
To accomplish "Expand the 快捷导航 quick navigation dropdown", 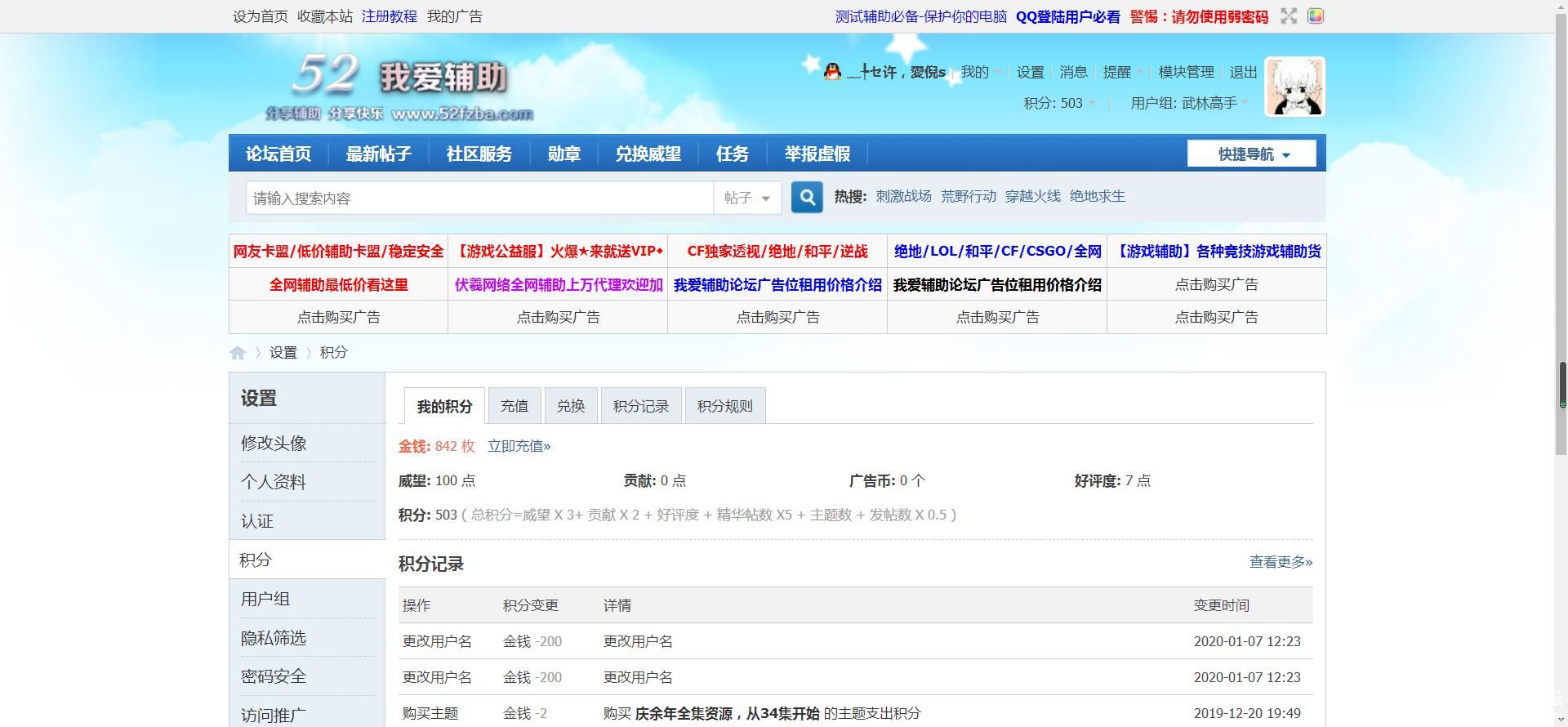I will point(1251,154).
